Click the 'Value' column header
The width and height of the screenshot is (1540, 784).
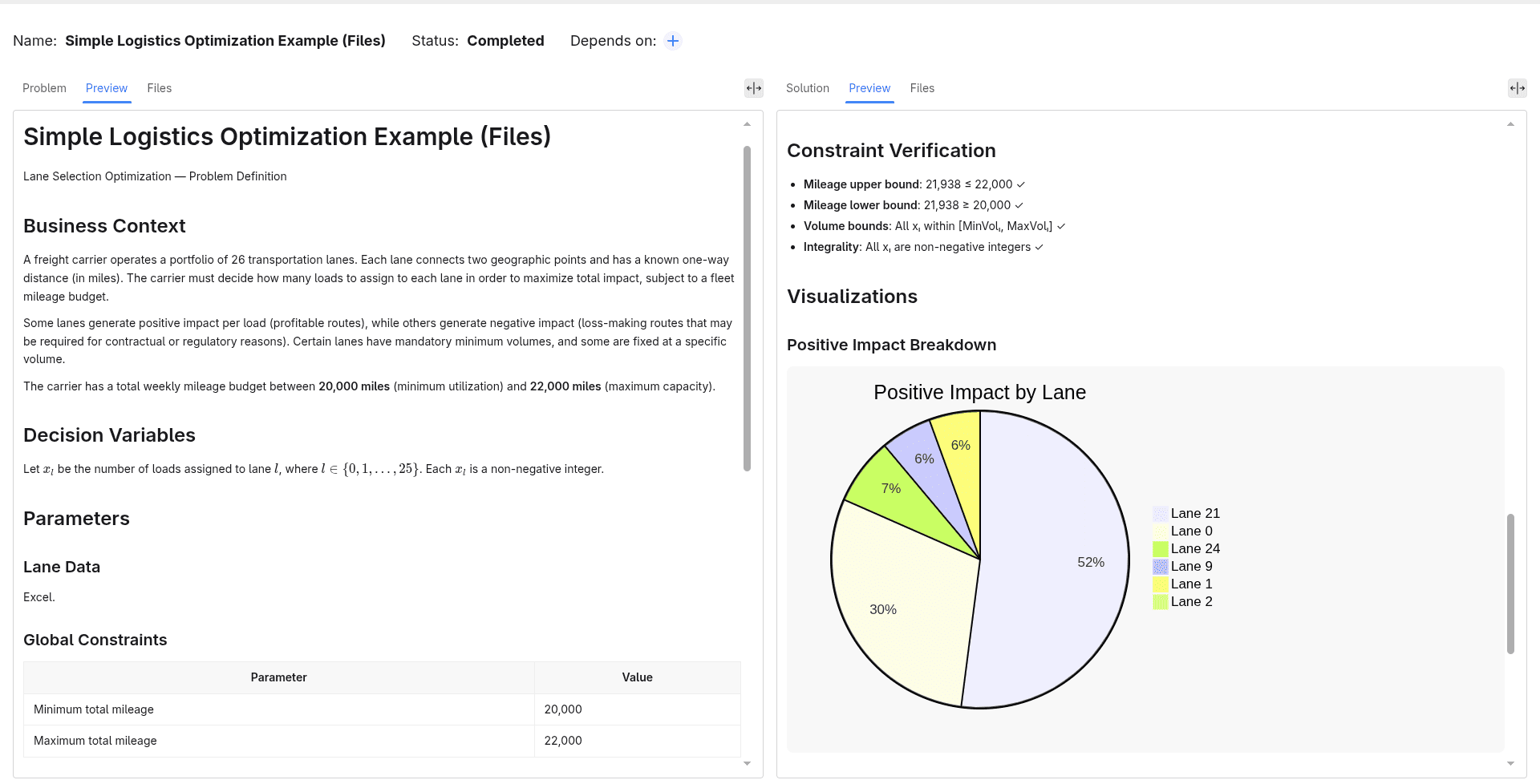tap(638, 677)
